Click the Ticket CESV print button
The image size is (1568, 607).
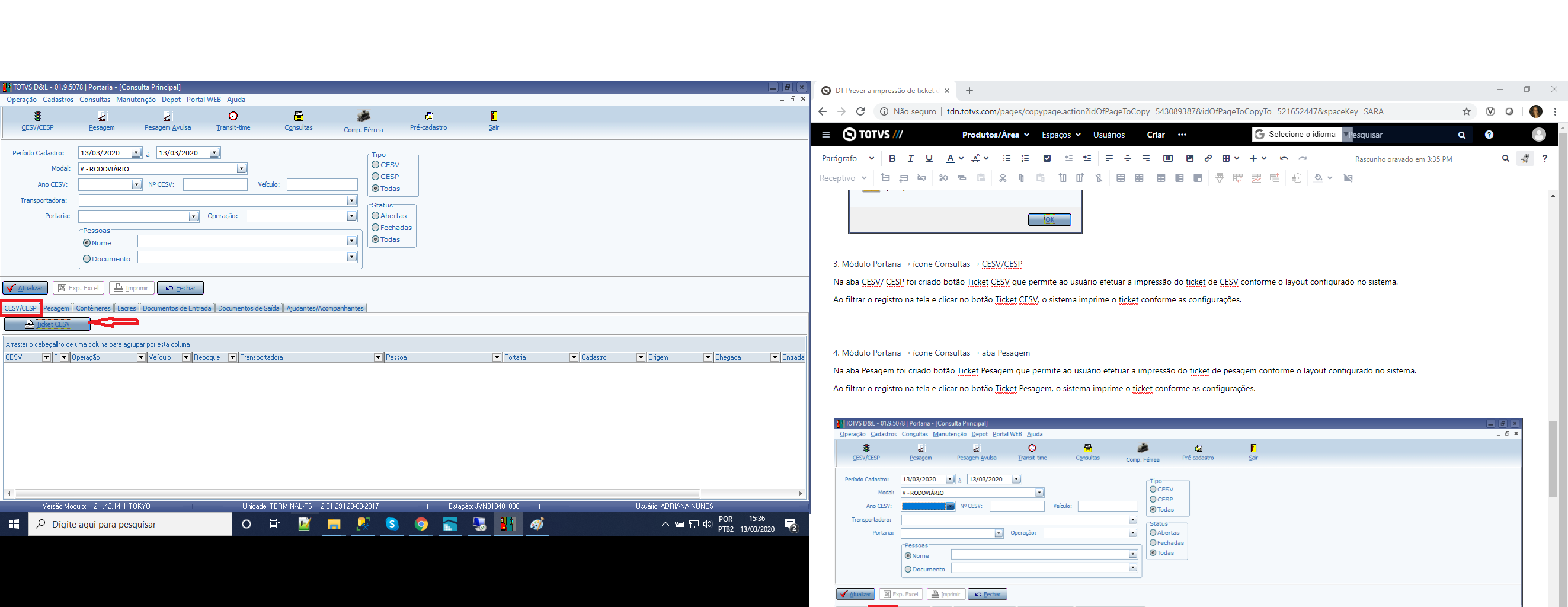(47, 324)
